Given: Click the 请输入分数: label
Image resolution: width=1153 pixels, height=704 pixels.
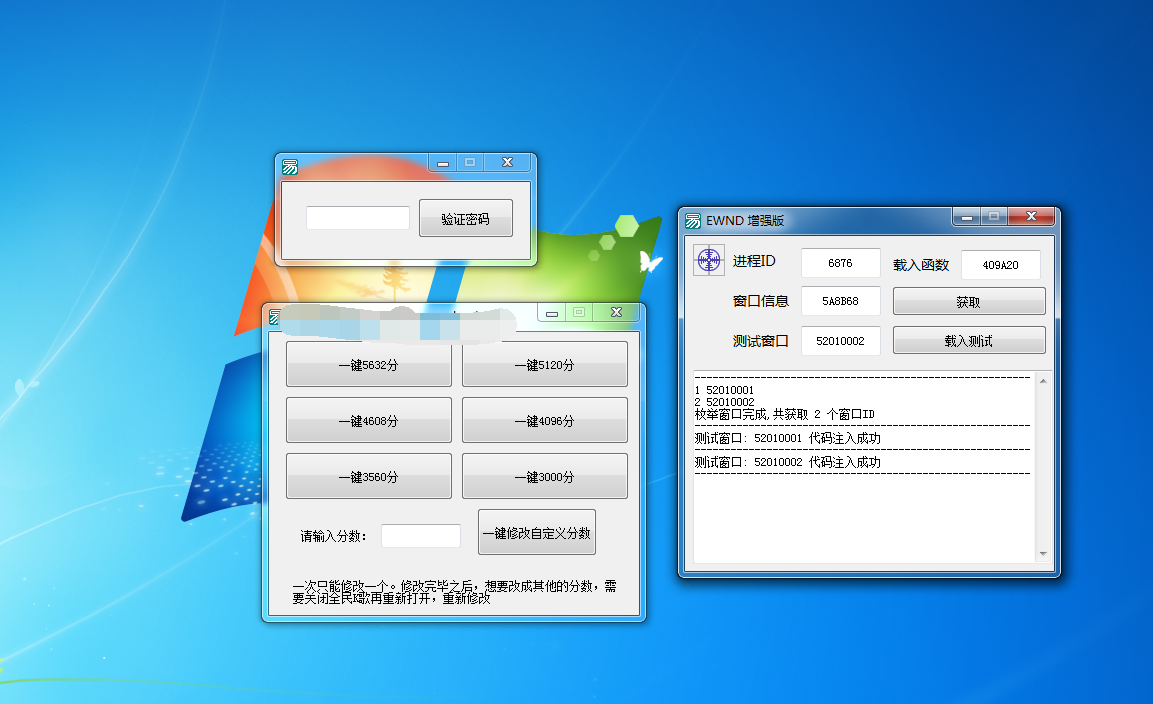Looking at the screenshot, I should point(333,536).
